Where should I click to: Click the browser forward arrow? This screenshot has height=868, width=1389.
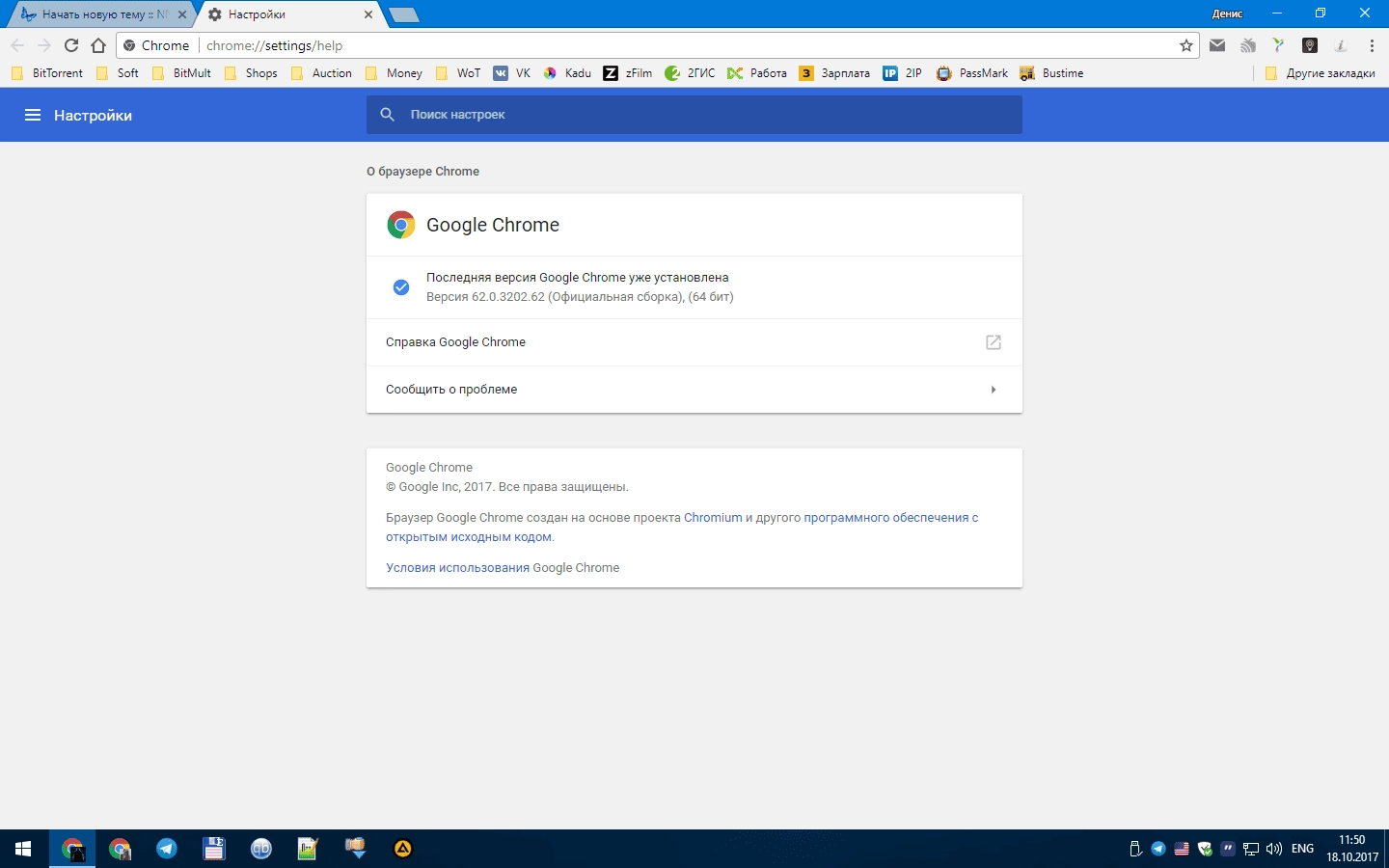(44, 45)
